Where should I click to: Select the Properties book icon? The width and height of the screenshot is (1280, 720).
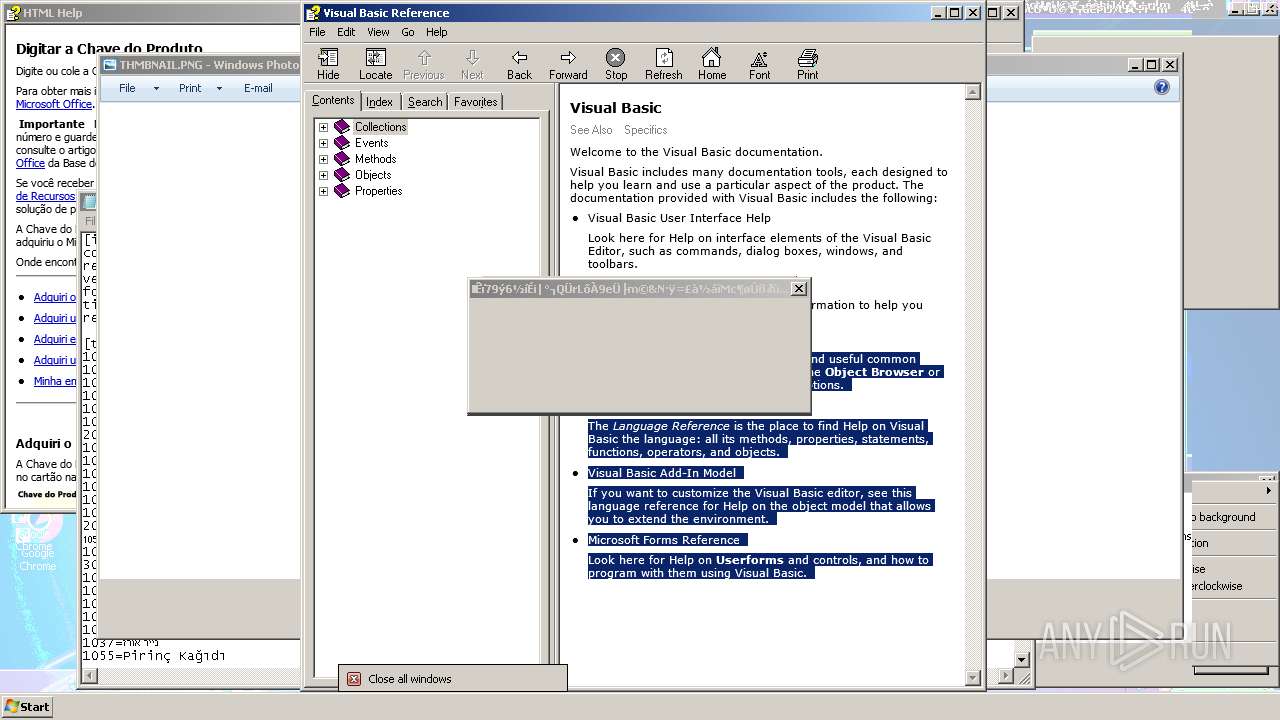342,191
